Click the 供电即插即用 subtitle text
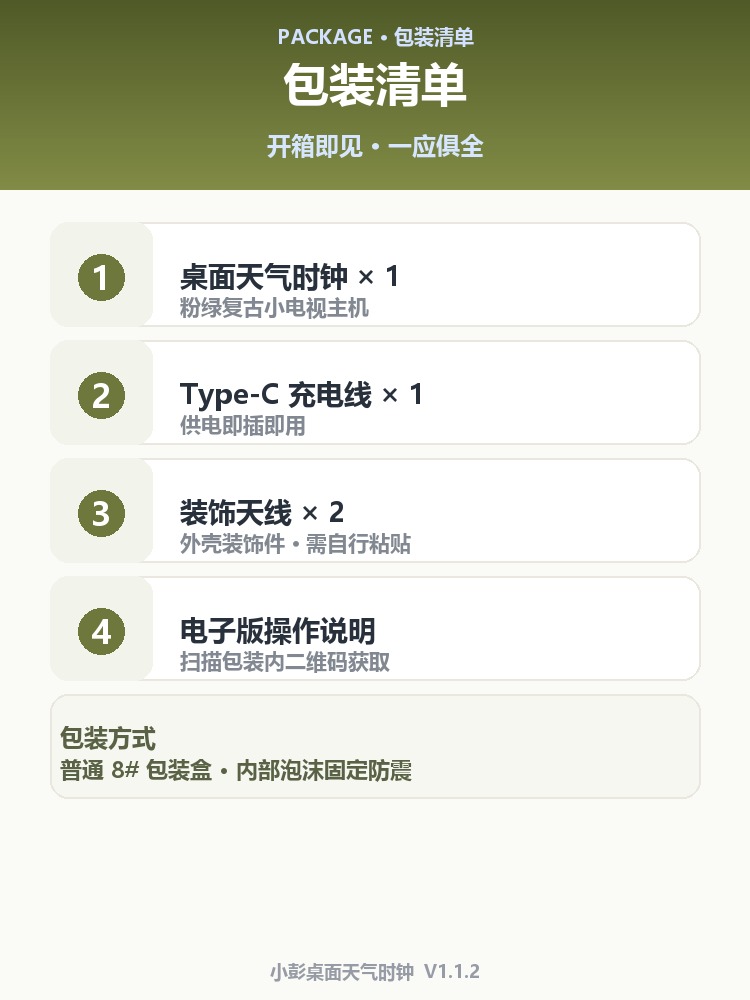The image size is (750, 1000). tap(242, 426)
